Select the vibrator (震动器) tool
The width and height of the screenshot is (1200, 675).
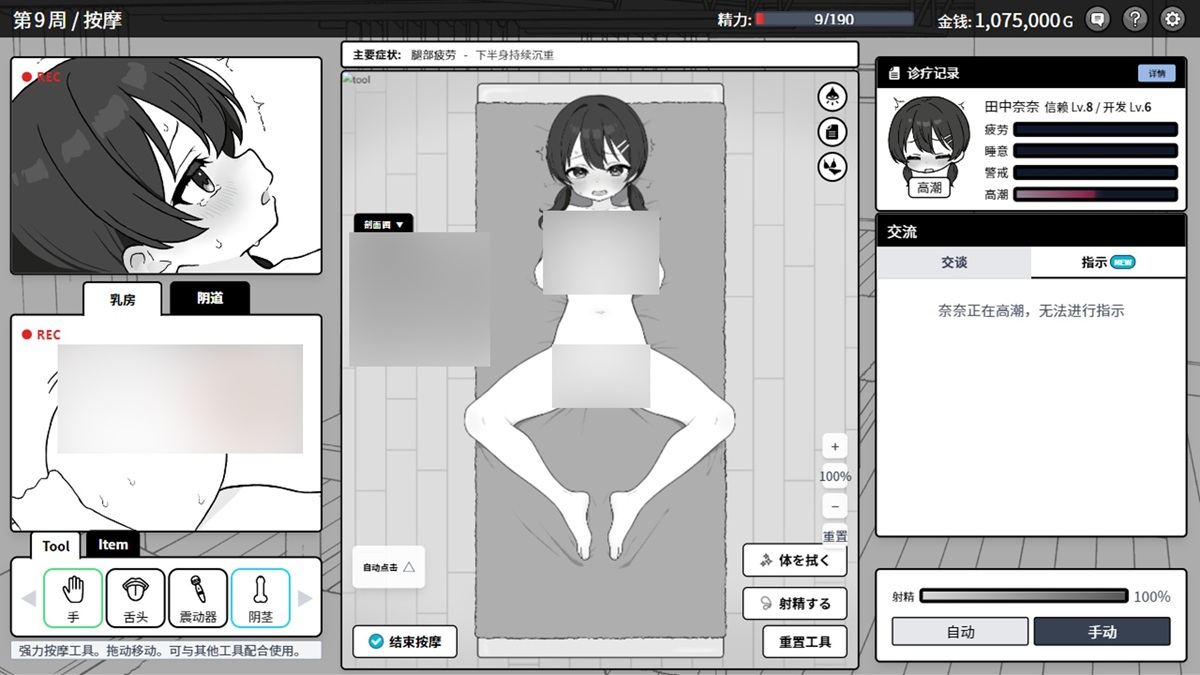198,597
